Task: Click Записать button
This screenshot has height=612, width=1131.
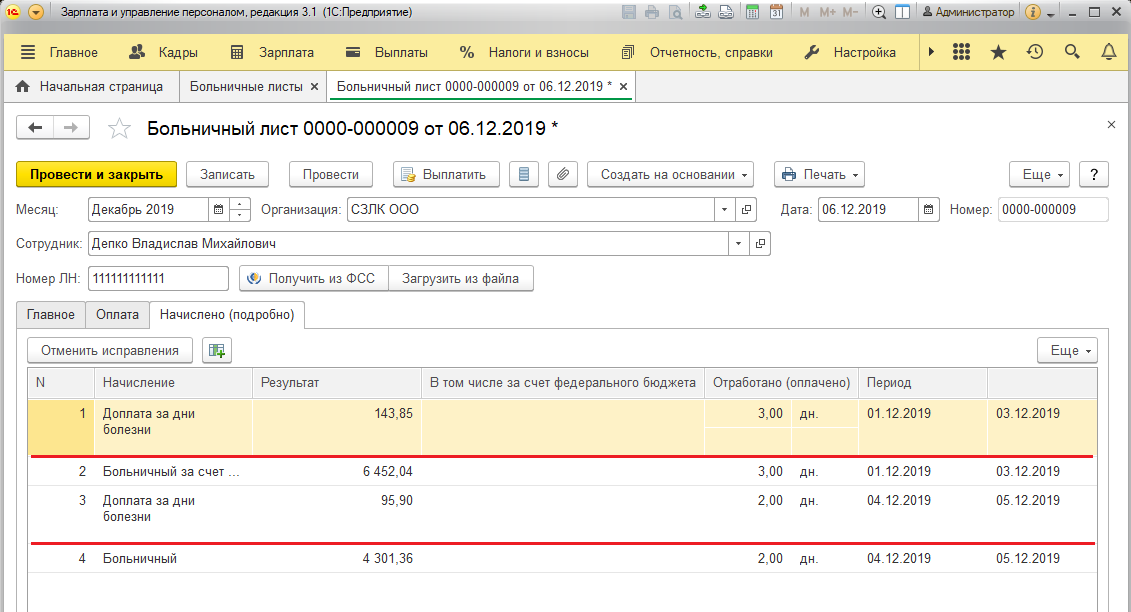Action: pos(227,175)
